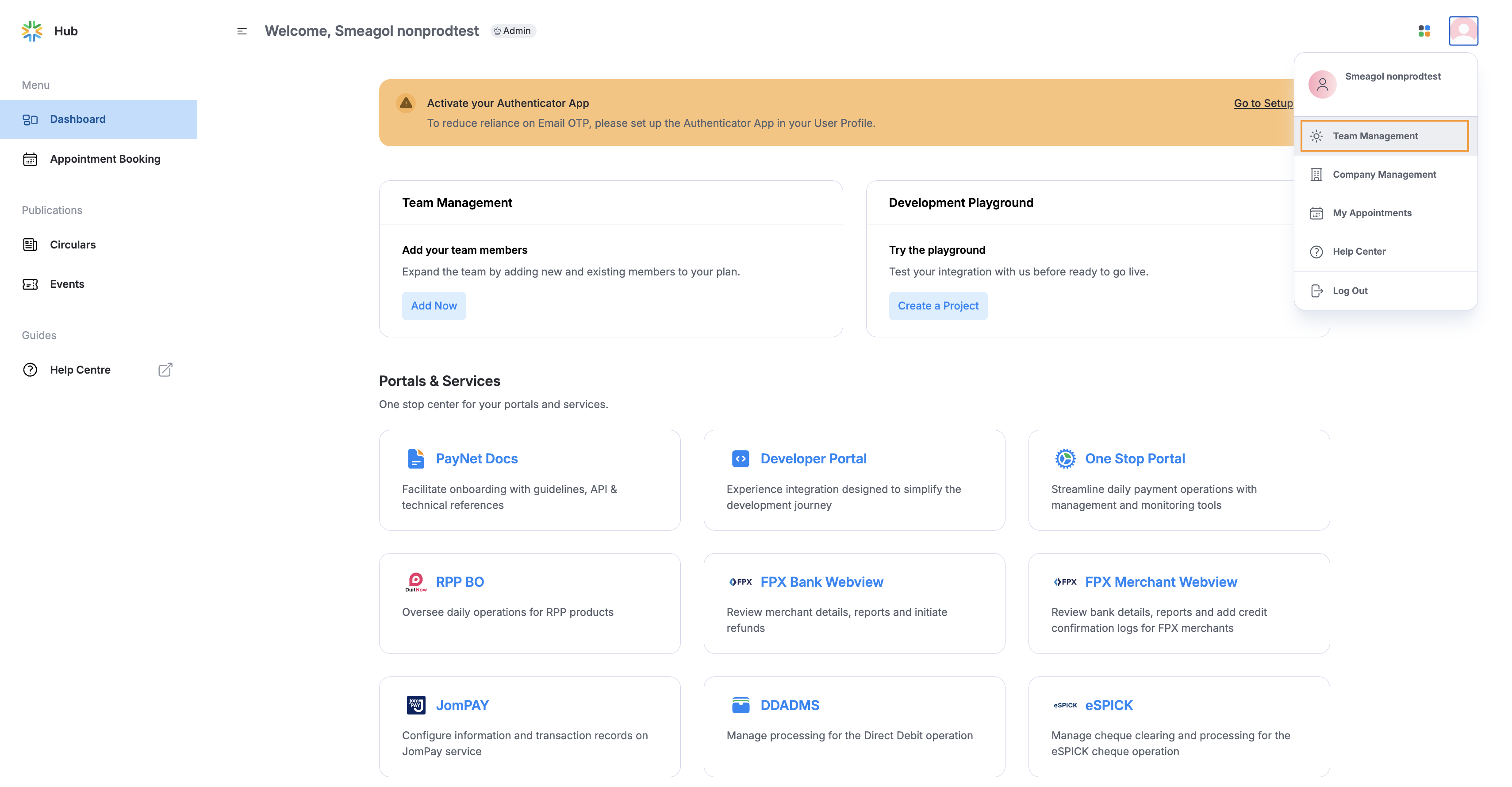Open Appointment Booking in sidebar
This screenshot has width=1512, height=787.
(x=99, y=160)
